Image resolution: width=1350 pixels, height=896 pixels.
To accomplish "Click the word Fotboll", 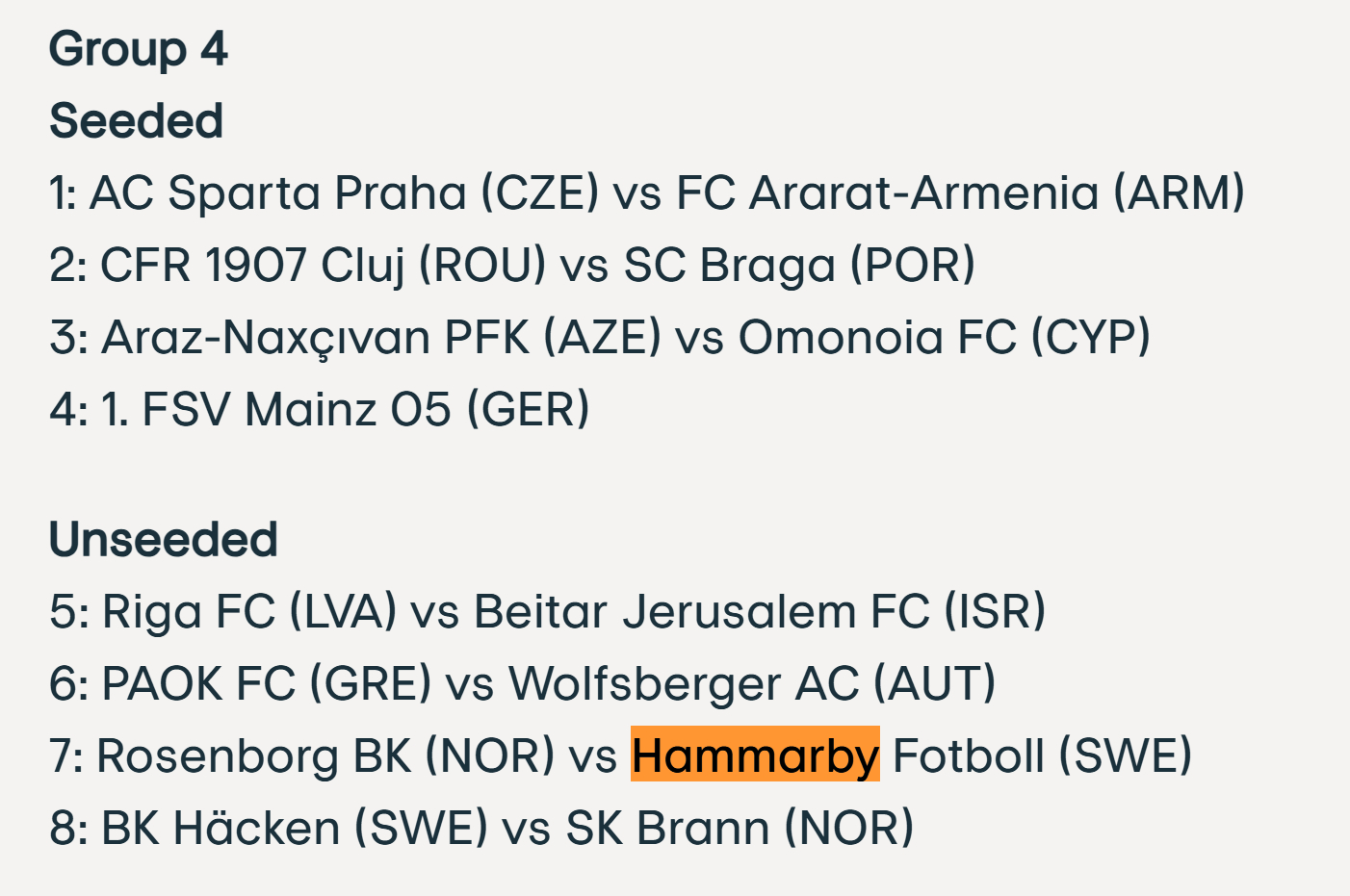I will [x=968, y=755].
